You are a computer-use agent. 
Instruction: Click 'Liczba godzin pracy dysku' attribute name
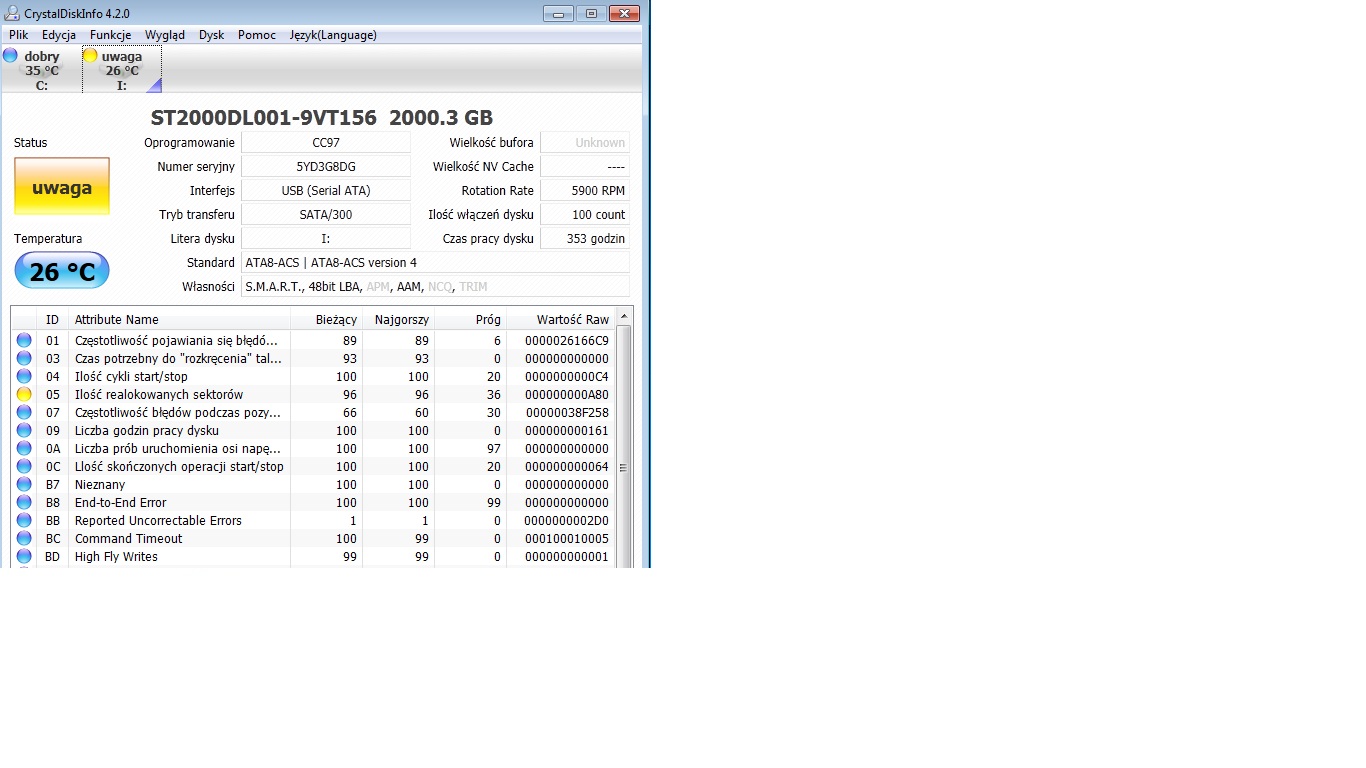click(147, 431)
